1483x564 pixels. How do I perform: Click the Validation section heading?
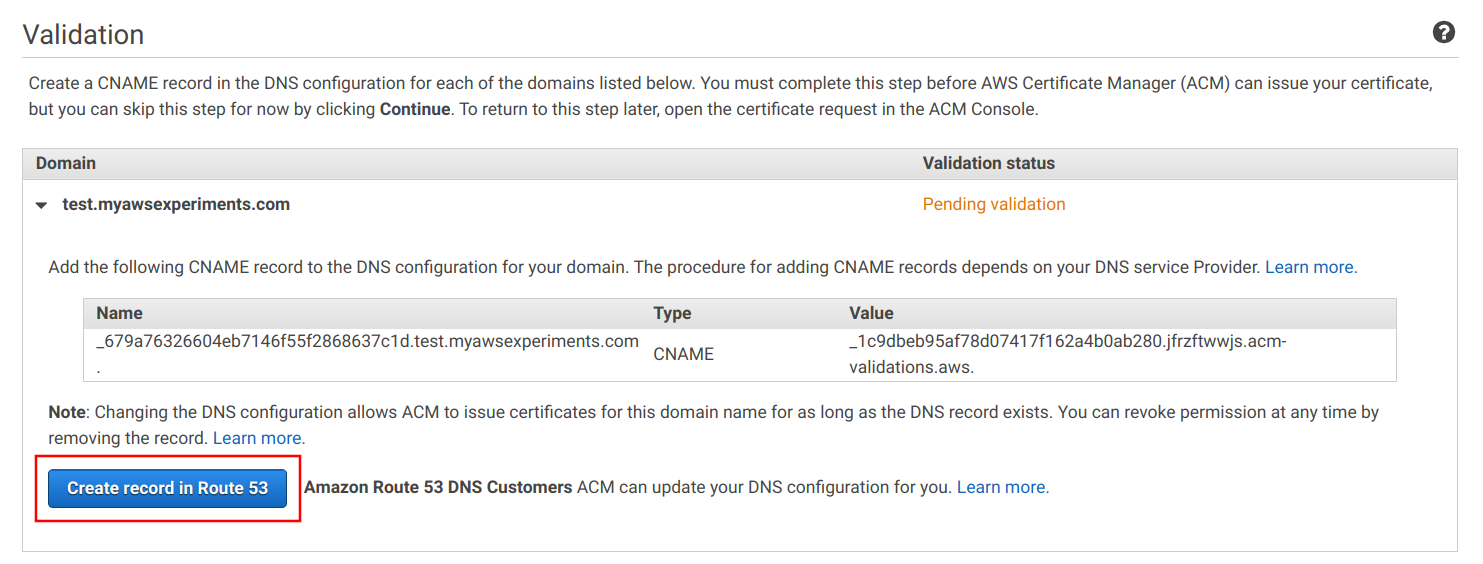(84, 35)
